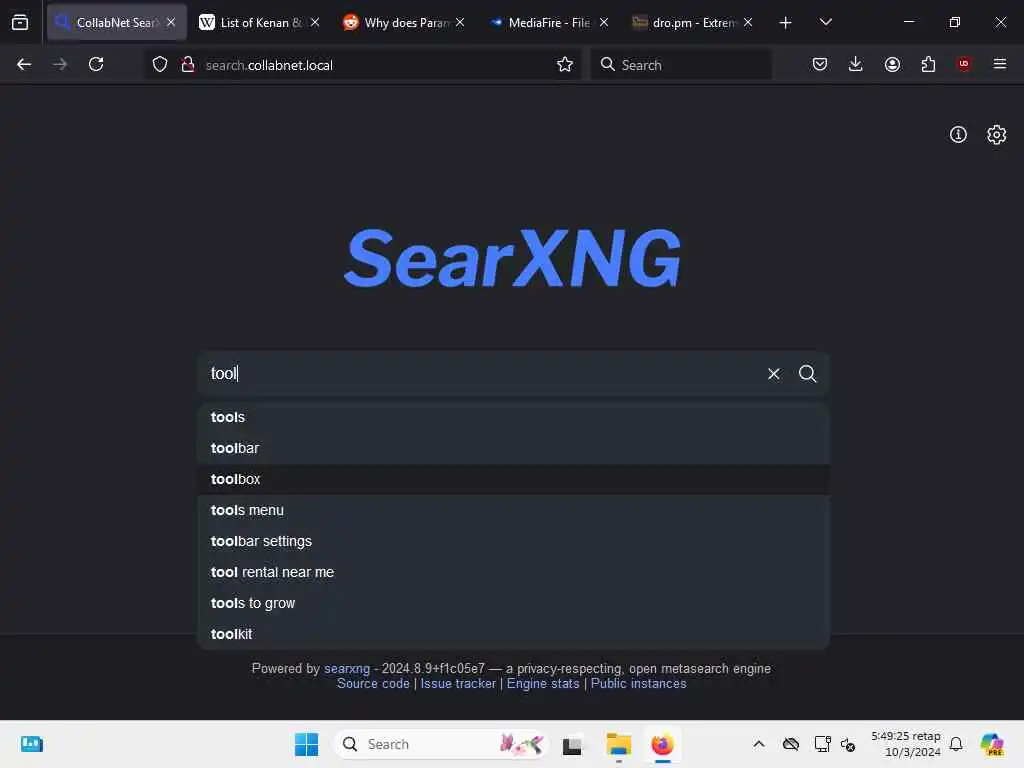Click the Windows taskbar Search box

pos(441,744)
